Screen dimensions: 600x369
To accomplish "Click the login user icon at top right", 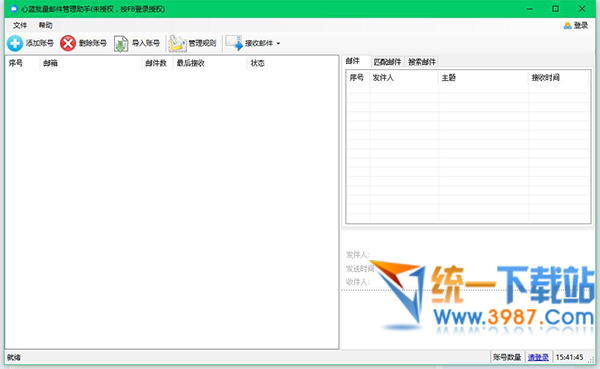I will coord(567,26).
